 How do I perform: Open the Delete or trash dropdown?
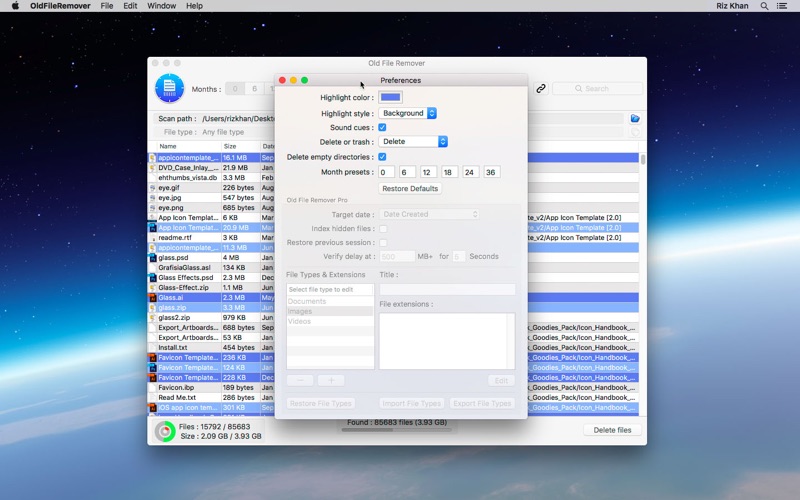413,141
